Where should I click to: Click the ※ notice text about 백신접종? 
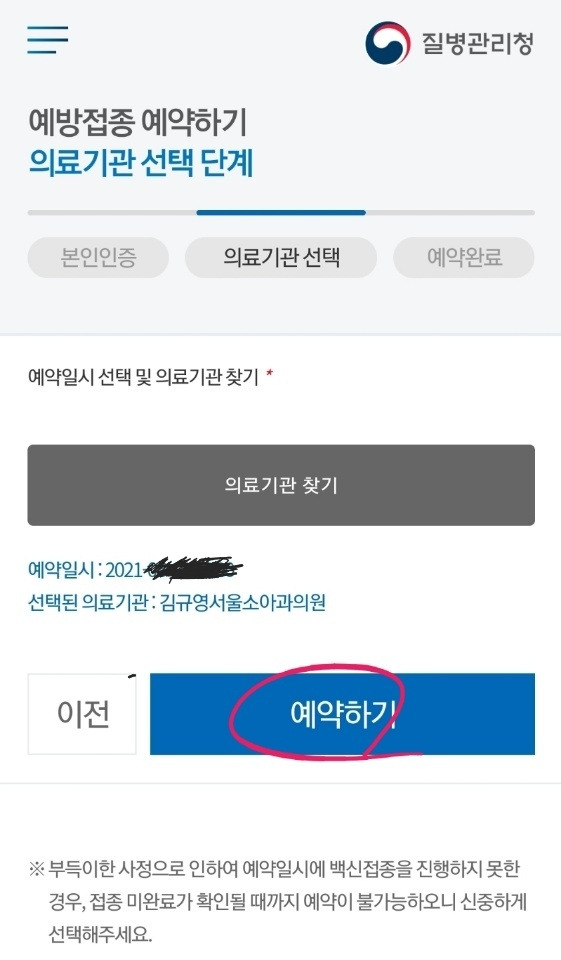[x=278, y=901]
